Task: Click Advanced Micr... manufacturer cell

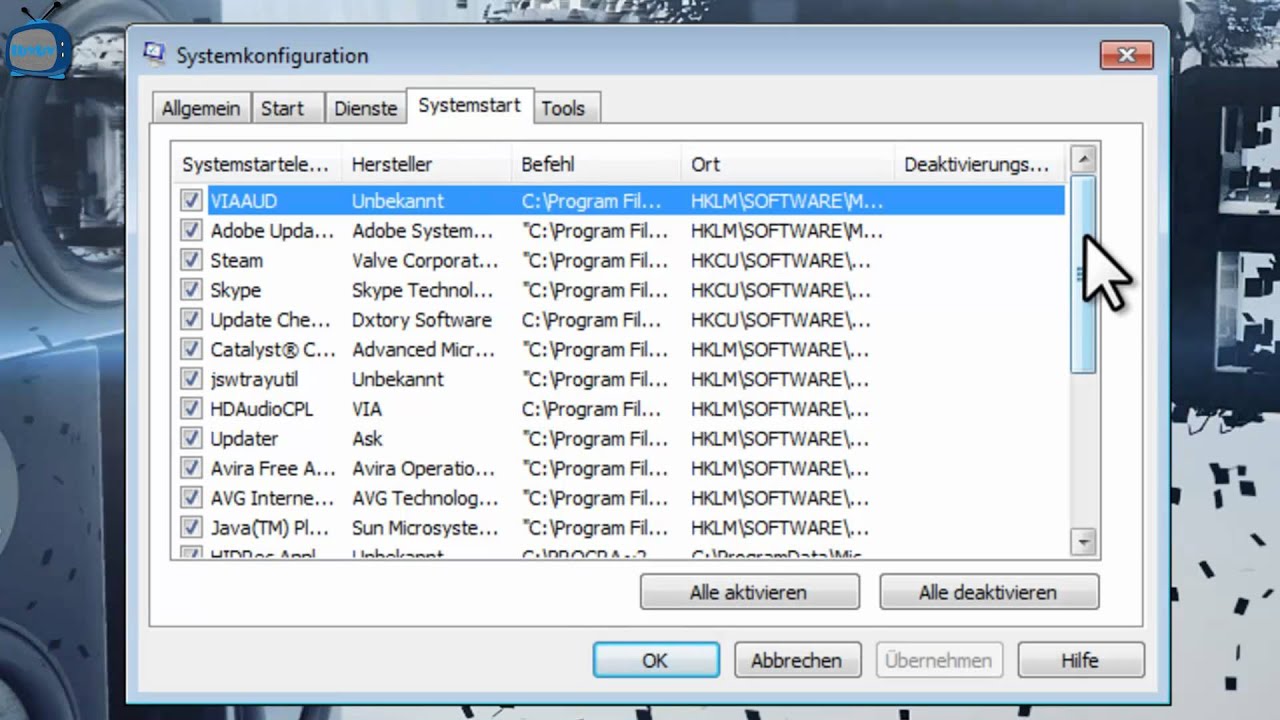Action: (x=424, y=350)
